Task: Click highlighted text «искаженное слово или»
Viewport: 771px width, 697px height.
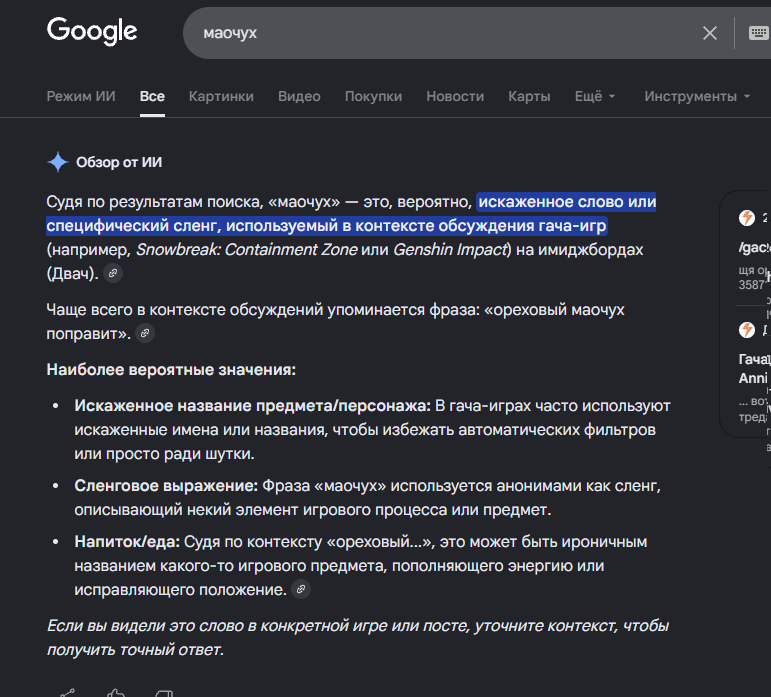Action: [x=567, y=202]
